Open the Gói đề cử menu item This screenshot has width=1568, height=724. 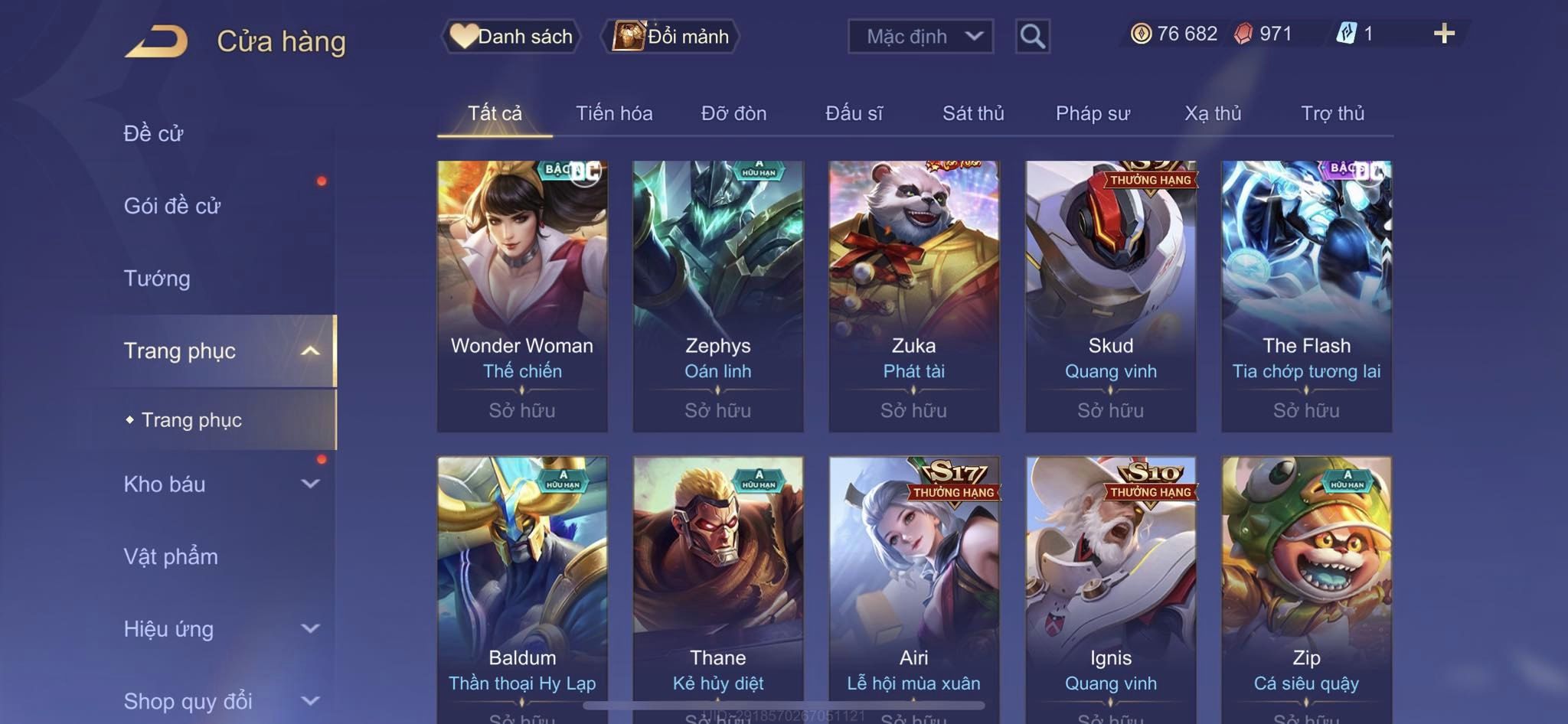pyautogui.click(x=172, y=206)
